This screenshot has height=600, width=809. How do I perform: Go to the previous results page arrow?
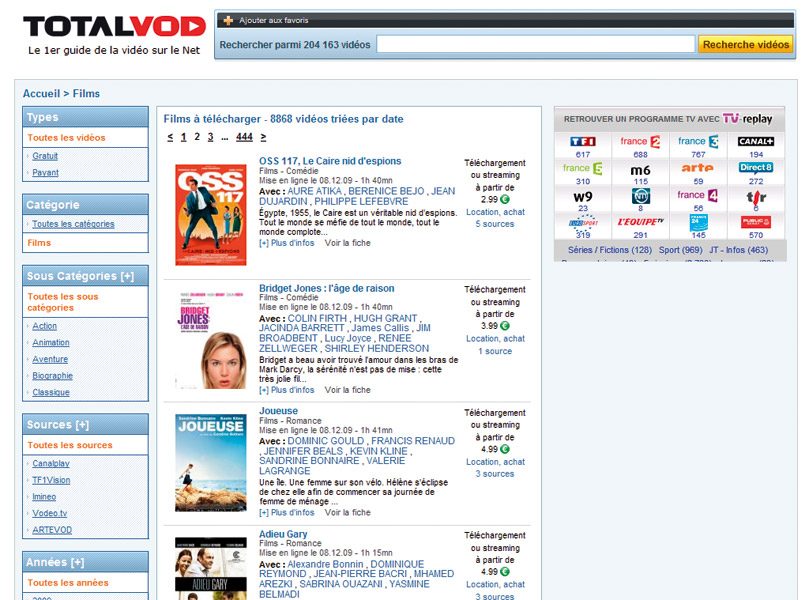tap(170, 137)
